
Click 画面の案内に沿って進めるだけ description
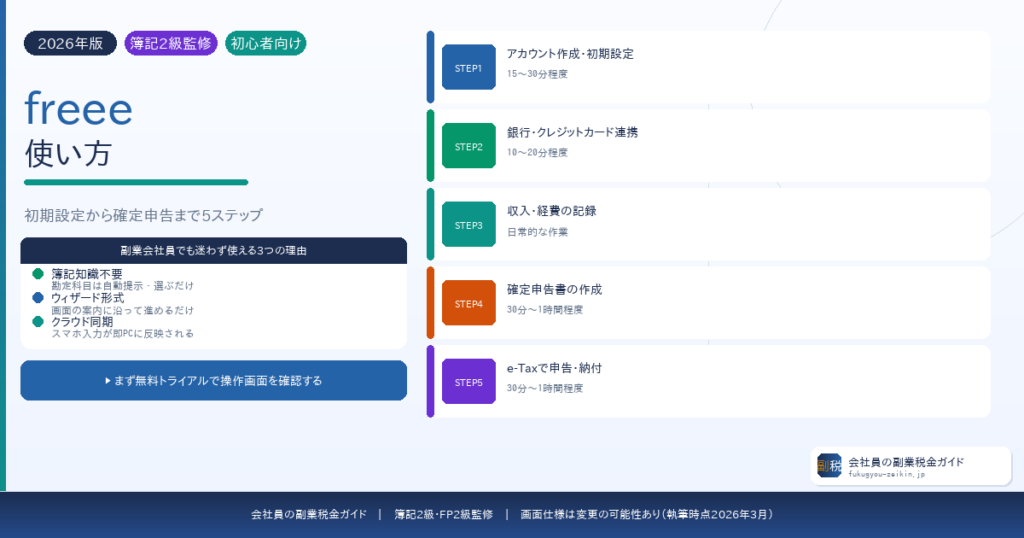[123, 310]
